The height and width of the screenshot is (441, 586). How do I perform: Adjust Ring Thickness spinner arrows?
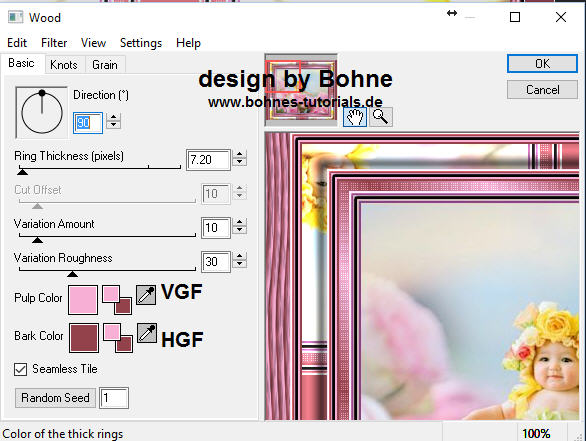[240, 159]
